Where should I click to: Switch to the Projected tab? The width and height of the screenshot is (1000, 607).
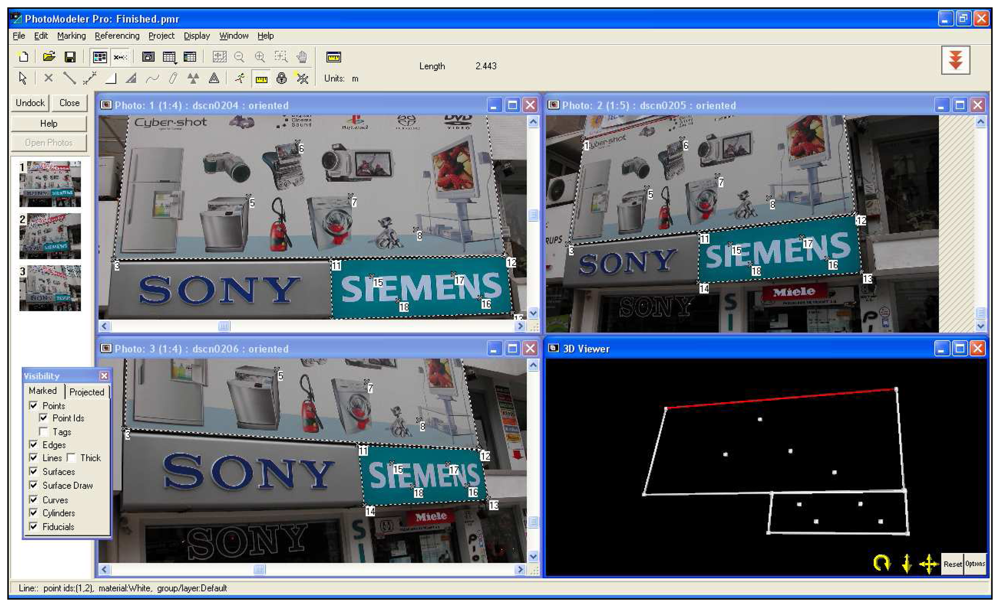(86, 392)
